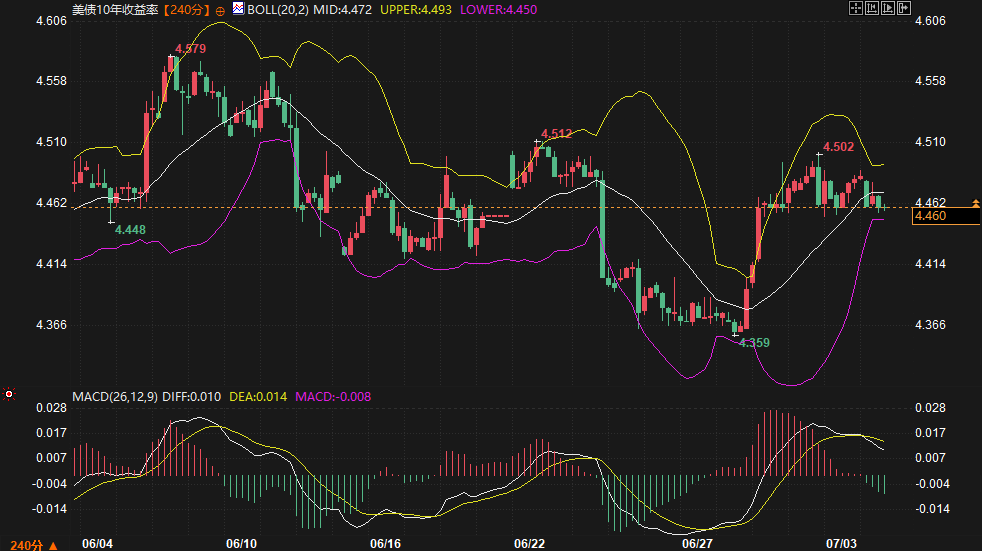
Task: Click the jump-to-chart-start axis icon
Action: point(872,8)
